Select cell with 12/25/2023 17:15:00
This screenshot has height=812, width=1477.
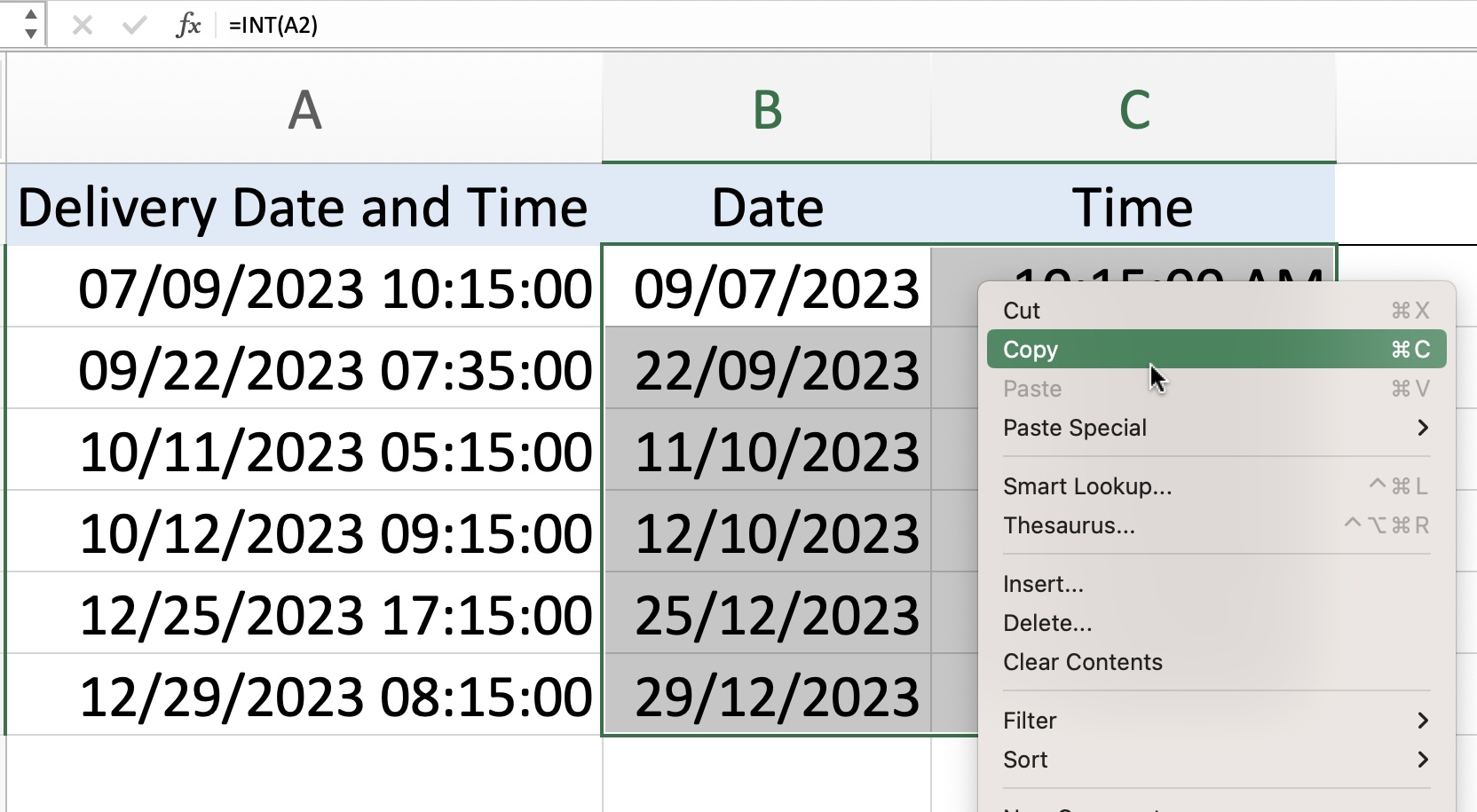click(x=304, y=614)
